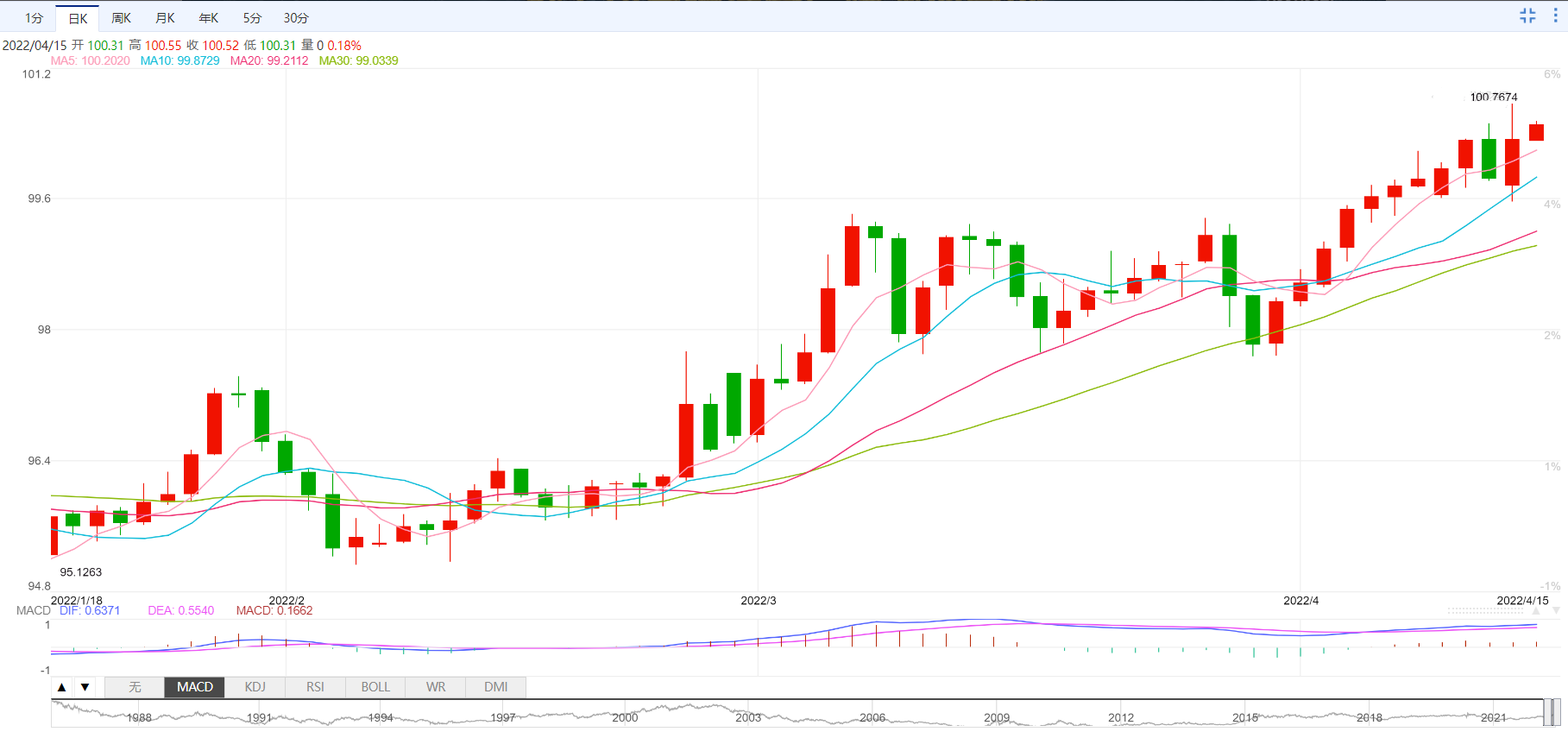The height and width of the screenshot is (738, 1568).
Task: Click the 0.18% change value in the header
Action: pos(344,45)
